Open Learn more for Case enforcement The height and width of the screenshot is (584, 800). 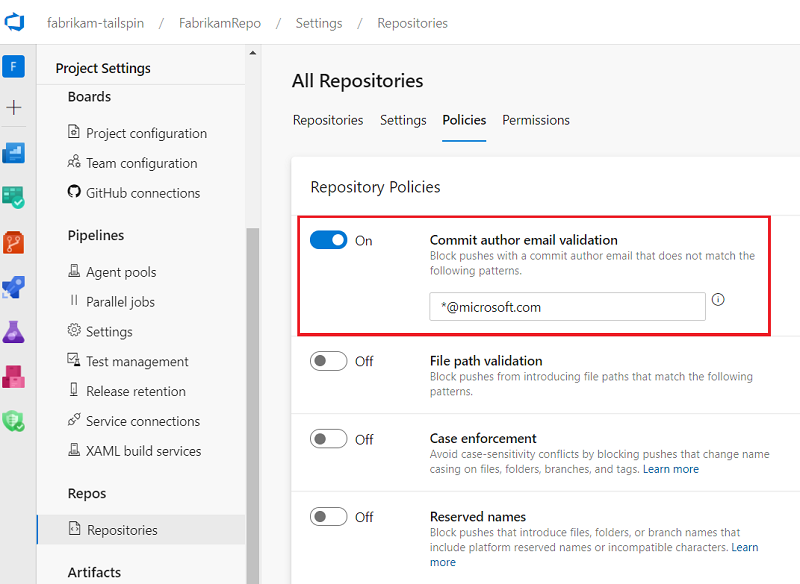tap(671, 469)
